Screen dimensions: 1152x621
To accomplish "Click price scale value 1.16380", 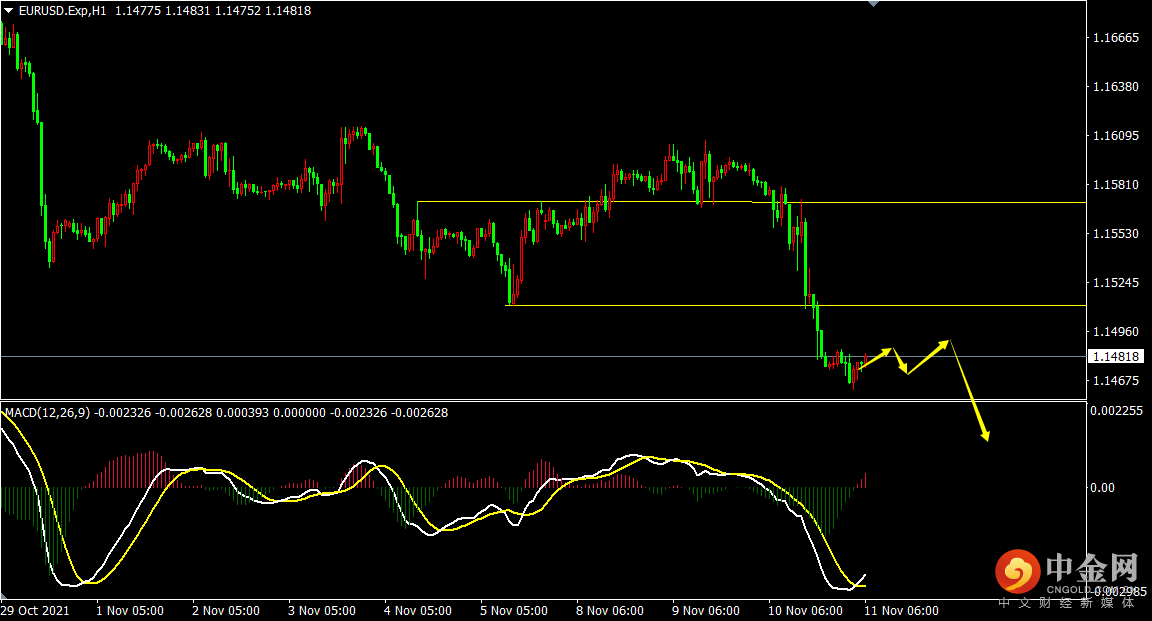I will pyautogui.click(x=1116, y=87).
